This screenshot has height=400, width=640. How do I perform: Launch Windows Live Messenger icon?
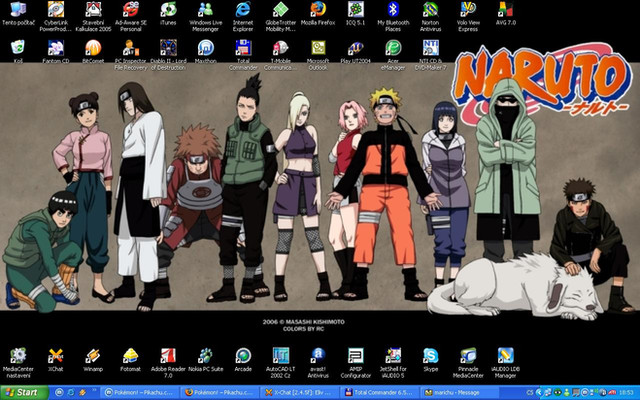pos(205,16)
